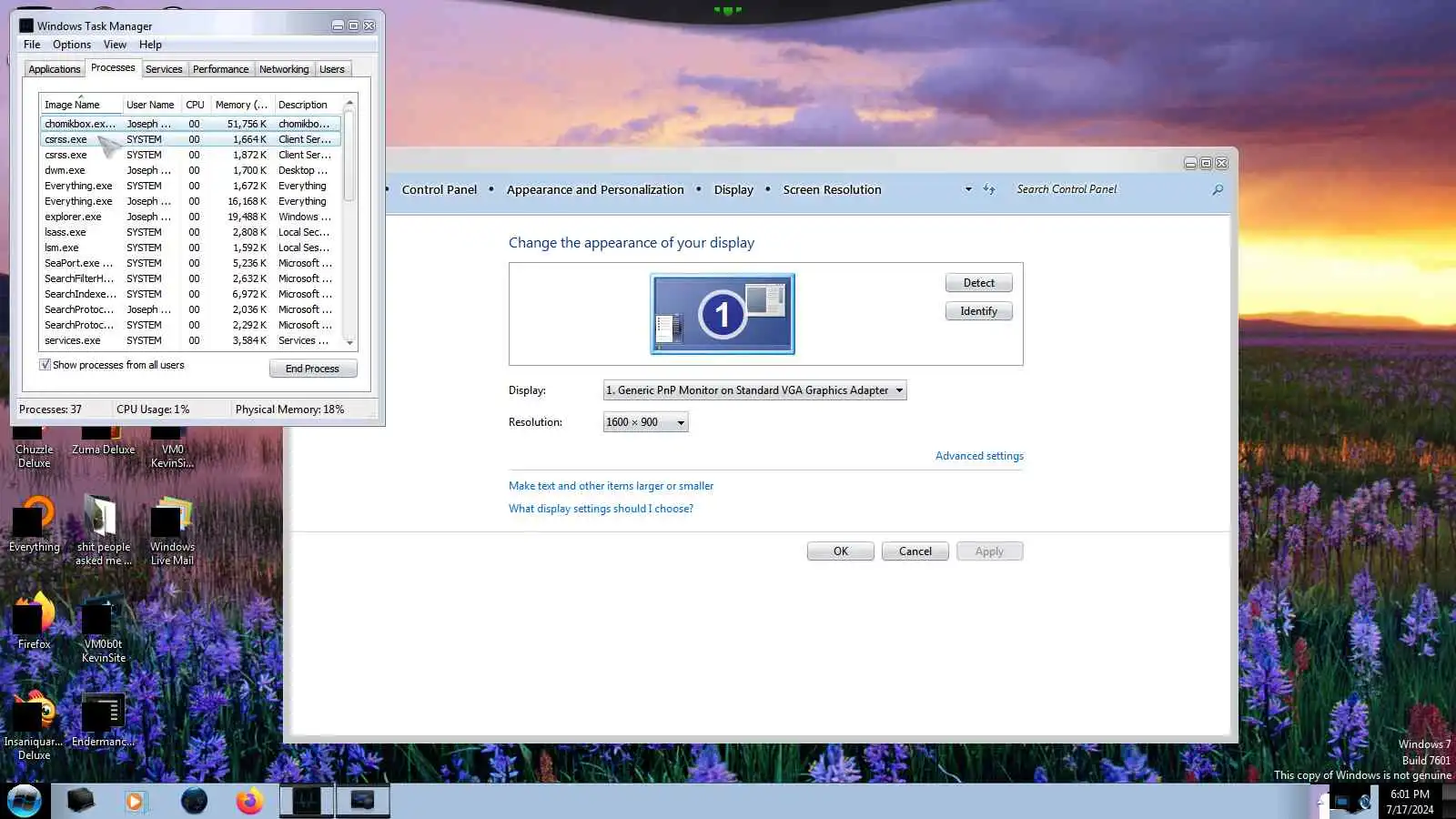Viewport: 1456px width, 819px height.
Task: Switch to Task Manager taskbar button
Action: [x=306, y=801]
